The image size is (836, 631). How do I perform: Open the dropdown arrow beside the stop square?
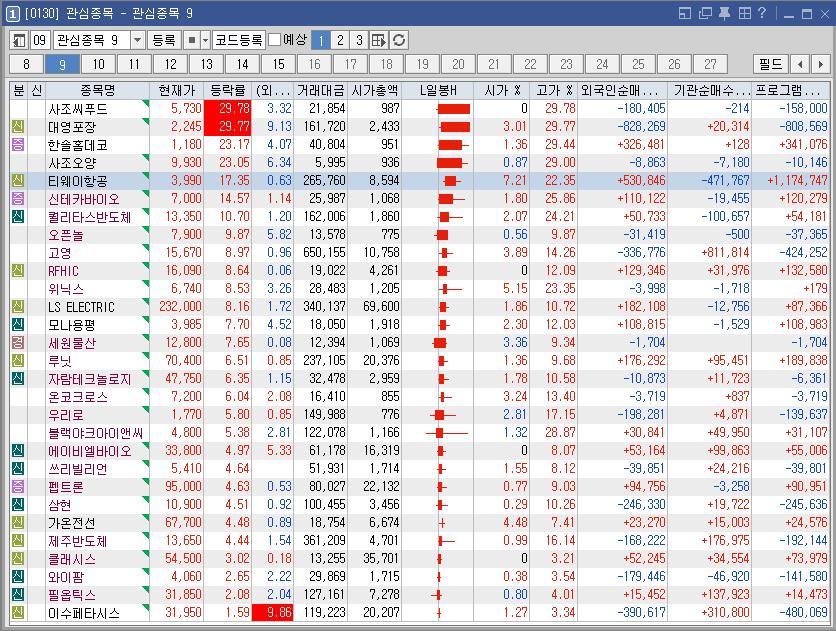coord(205,41)
